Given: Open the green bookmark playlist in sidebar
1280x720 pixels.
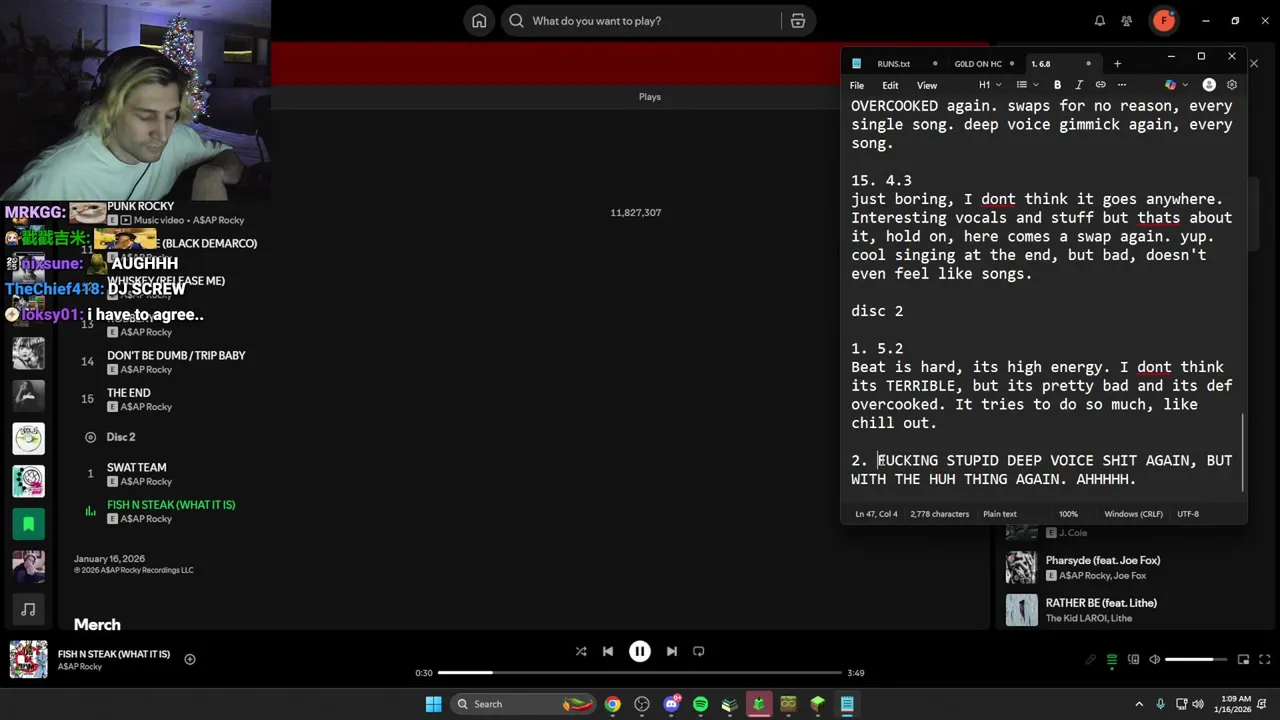Looking at the screenshot, I should (x=28, y=524).
